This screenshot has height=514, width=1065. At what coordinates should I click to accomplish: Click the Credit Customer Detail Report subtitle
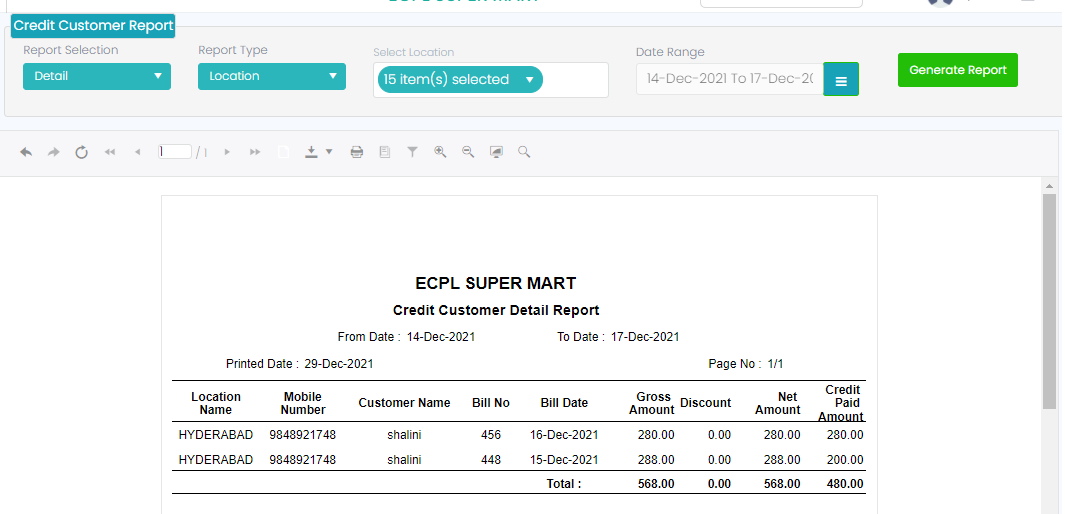[x=496, y=310]
